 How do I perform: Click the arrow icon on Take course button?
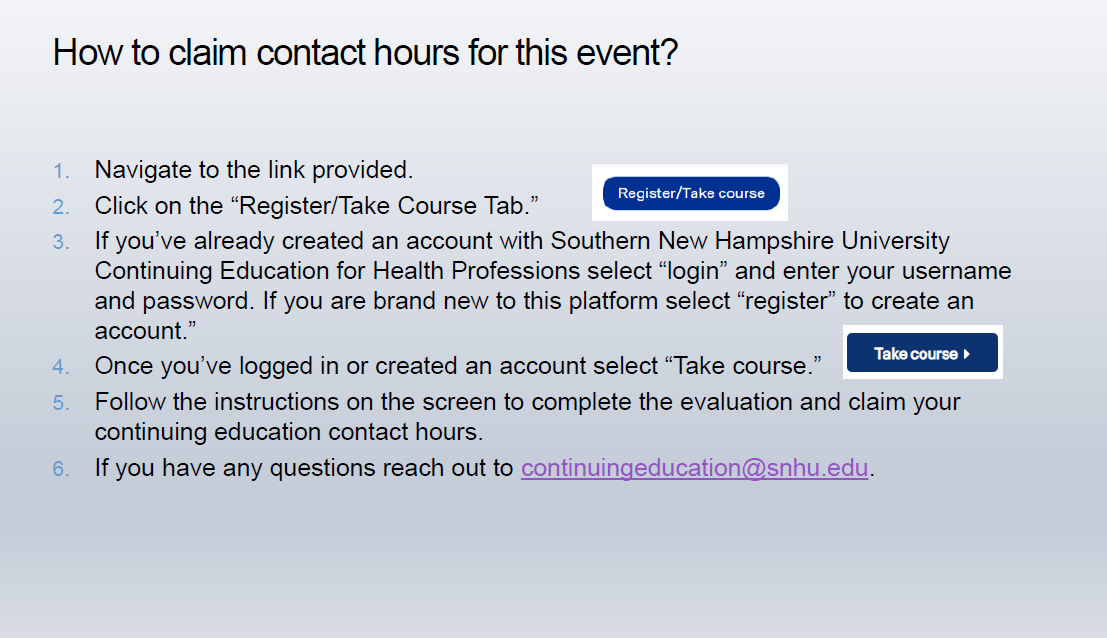(x=967, y=354)
